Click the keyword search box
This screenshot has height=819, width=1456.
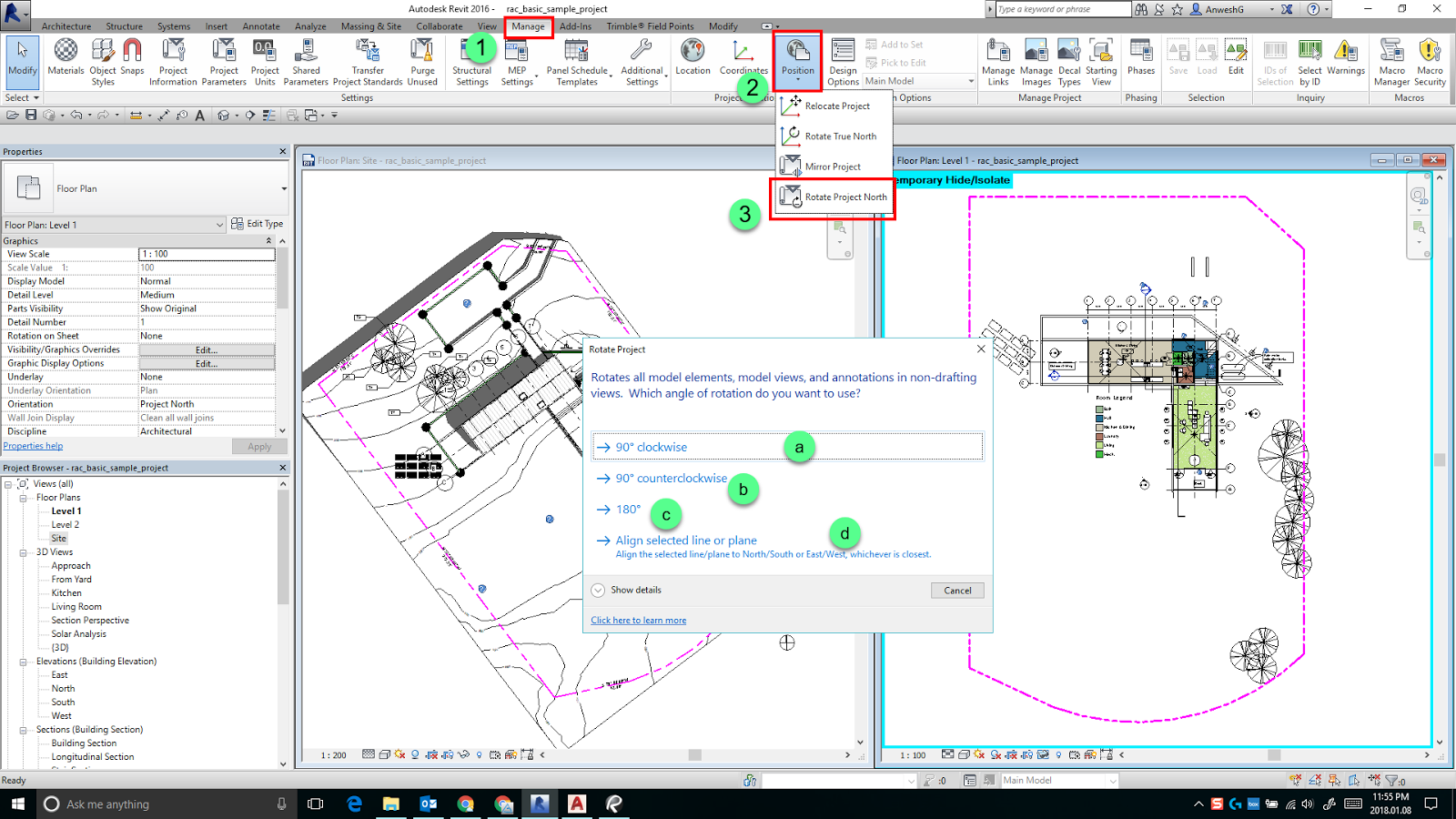1063,9
